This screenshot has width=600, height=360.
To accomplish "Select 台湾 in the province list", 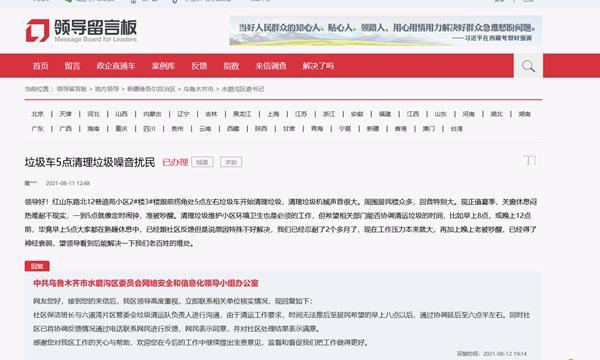I will [x=457, y=129].
